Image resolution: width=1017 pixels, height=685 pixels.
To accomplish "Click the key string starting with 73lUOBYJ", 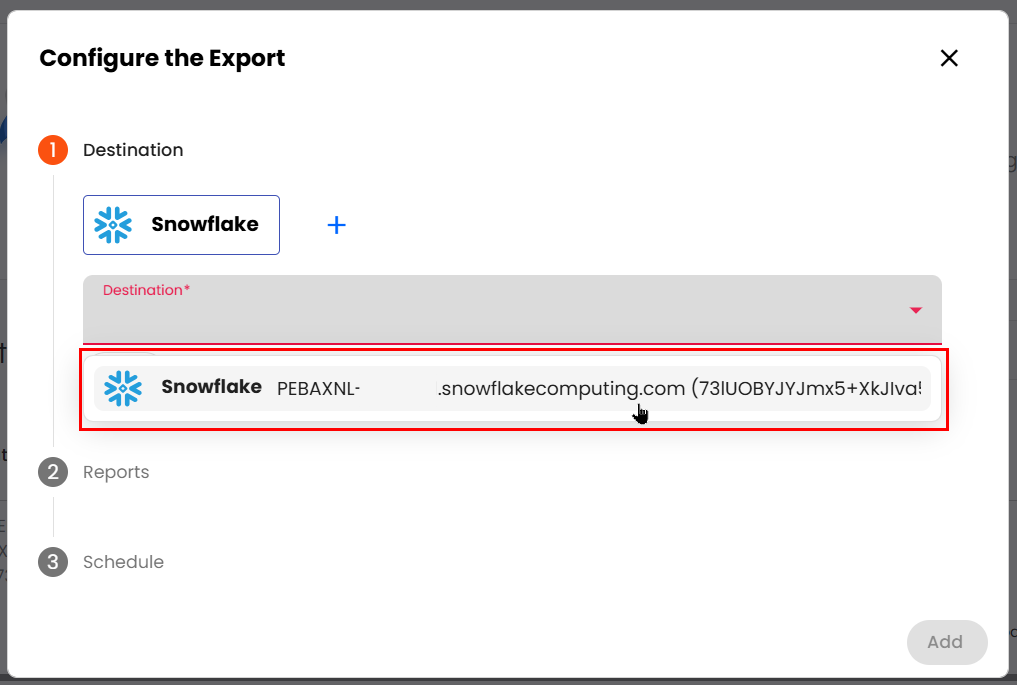I will 805,388.
